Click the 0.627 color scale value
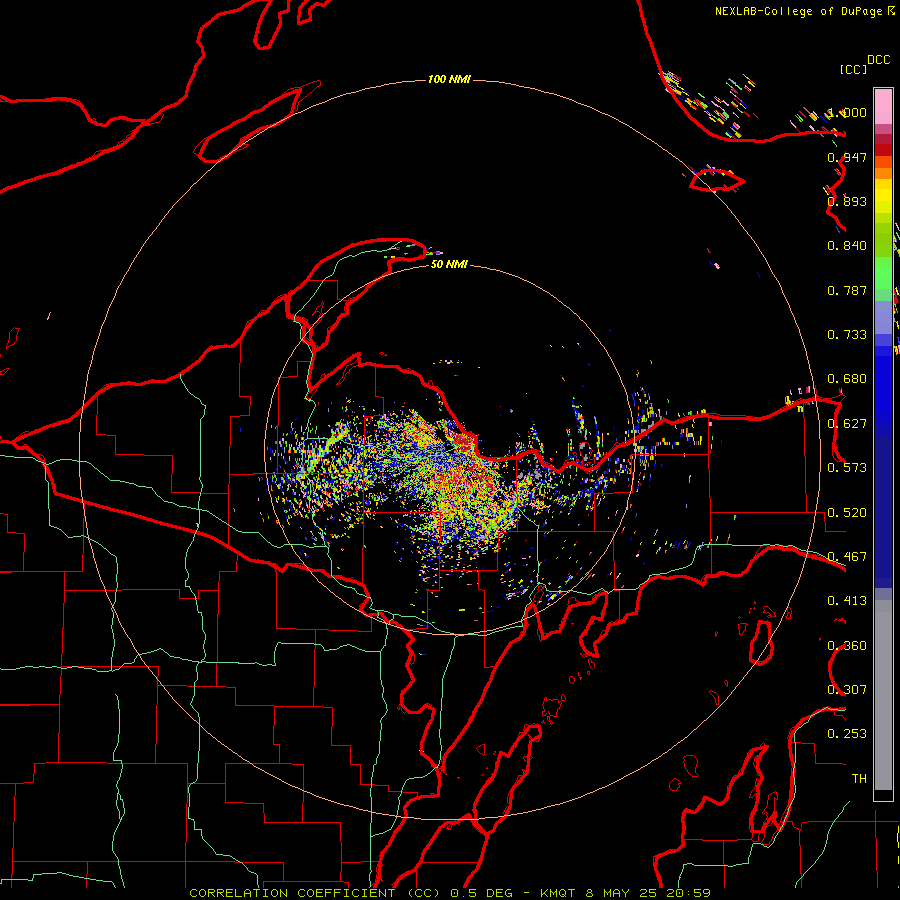Screen dimensions: 900x900 click(x=847, y=424)
